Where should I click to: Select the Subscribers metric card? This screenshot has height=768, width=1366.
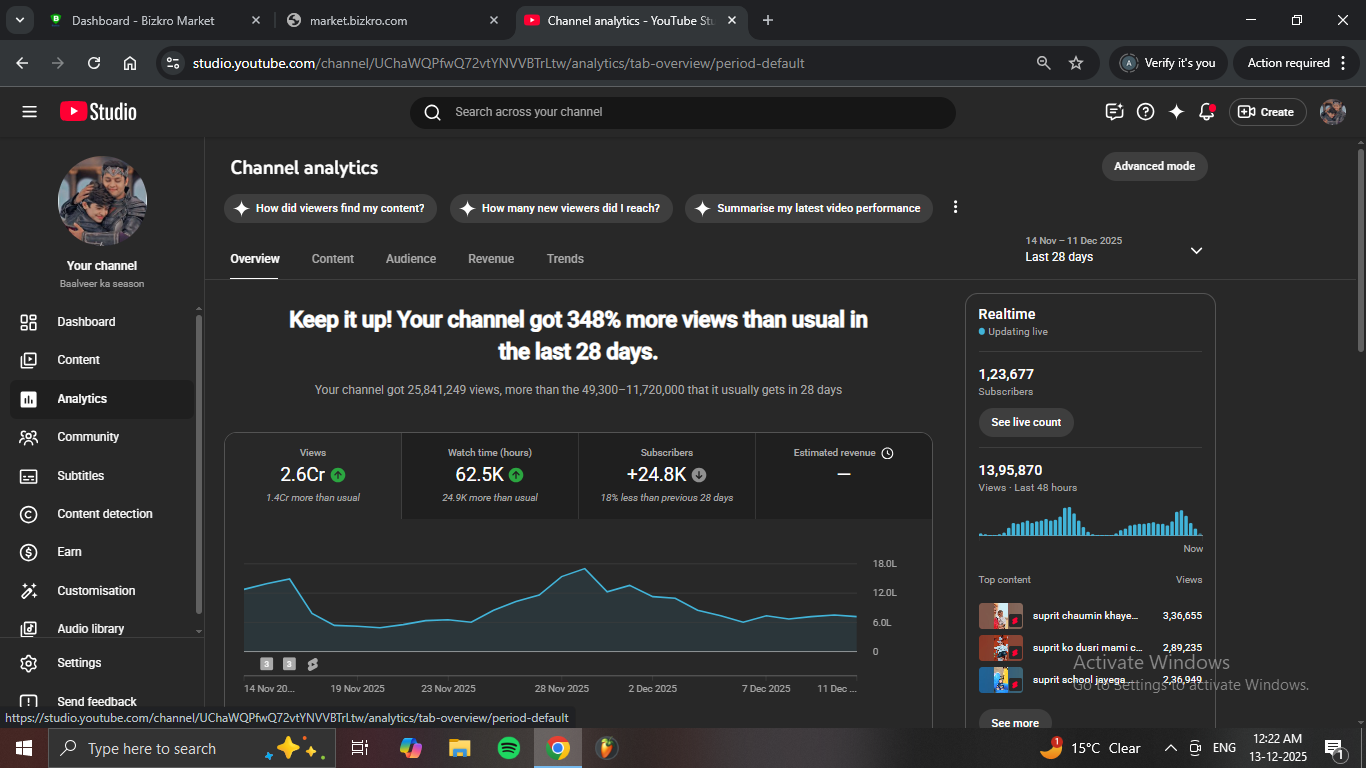click(x=666, y=475)
